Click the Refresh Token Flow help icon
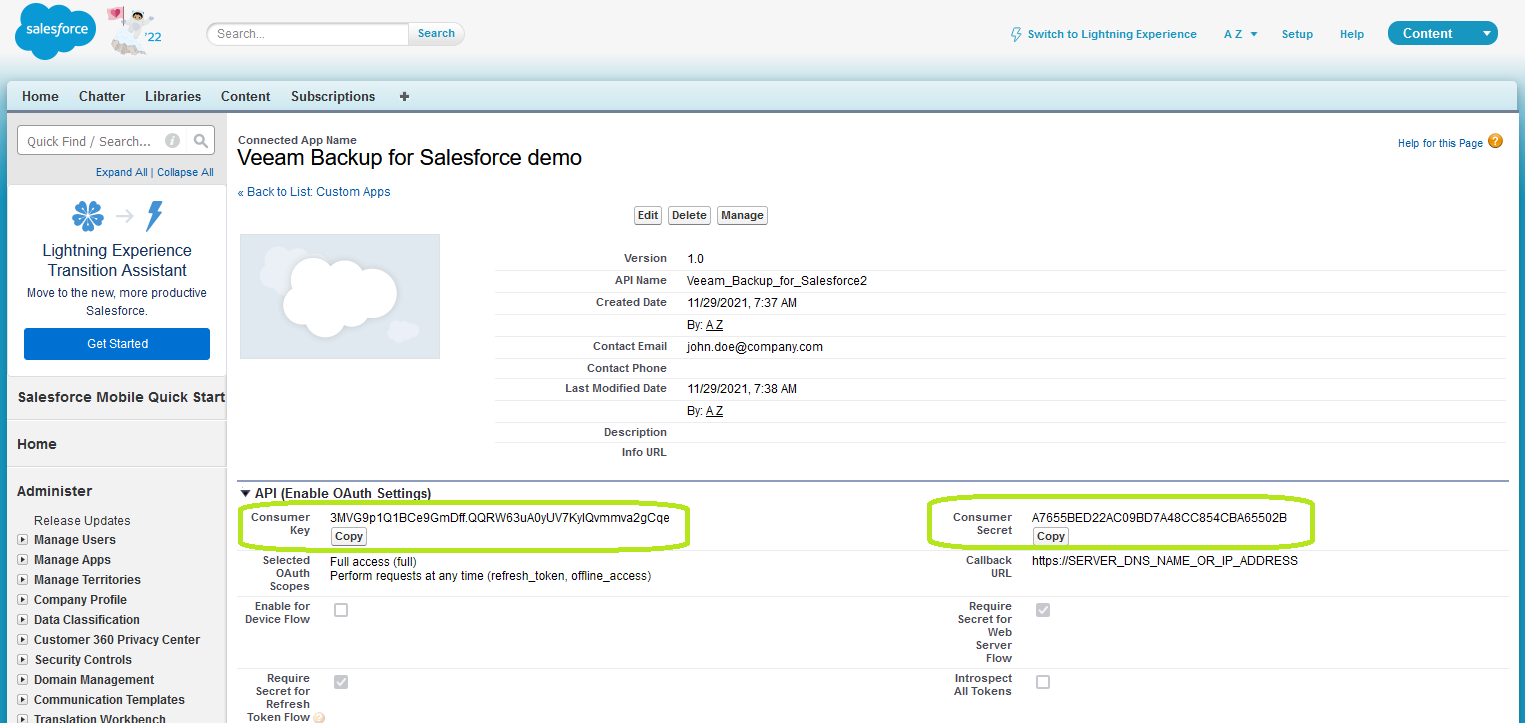 (319, 718)
